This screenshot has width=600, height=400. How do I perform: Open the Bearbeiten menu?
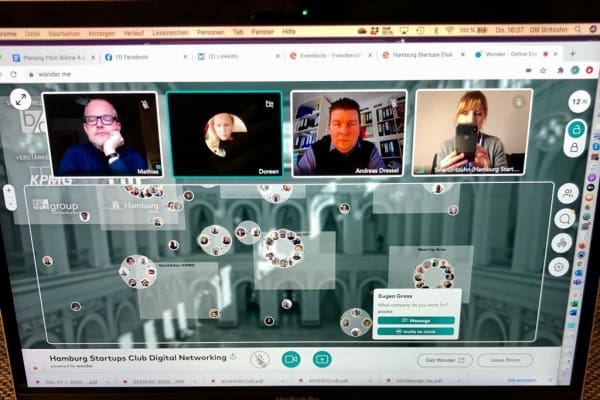tap(64, 34)
